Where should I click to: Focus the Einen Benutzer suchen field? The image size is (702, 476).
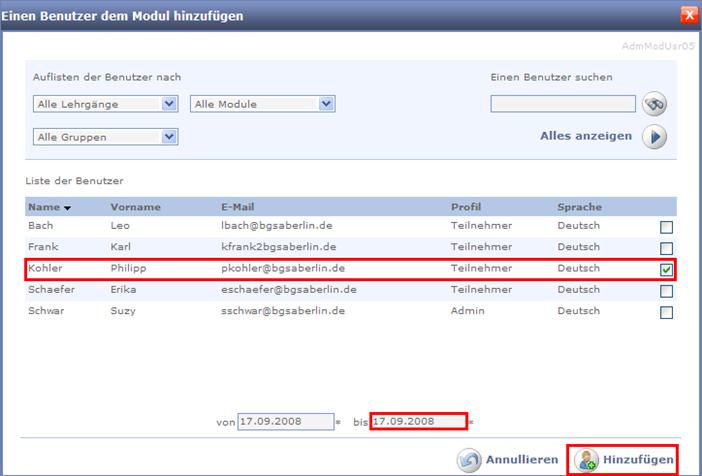(x=563, y=104)
